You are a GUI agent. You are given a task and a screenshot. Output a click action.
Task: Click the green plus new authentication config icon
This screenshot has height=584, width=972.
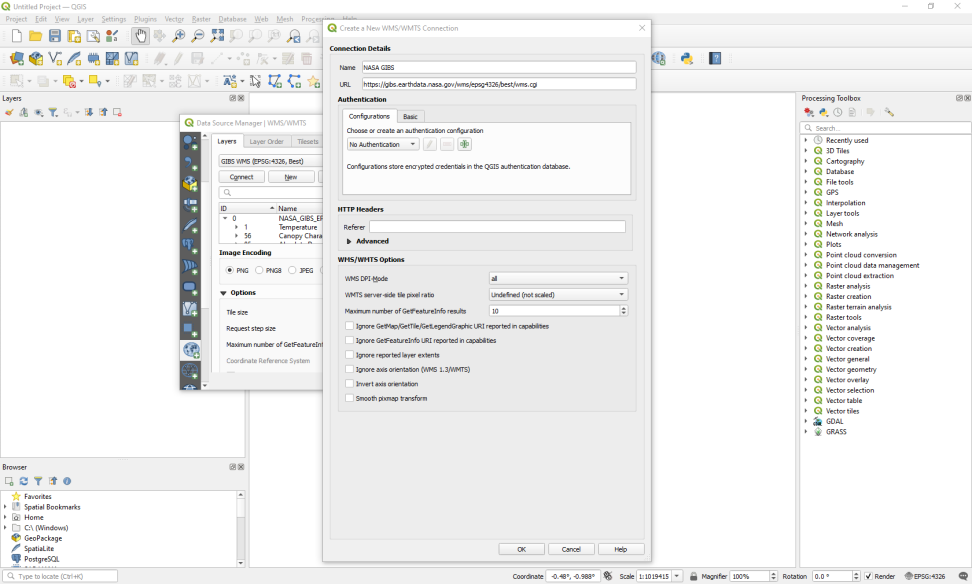(x=464, y=144)
